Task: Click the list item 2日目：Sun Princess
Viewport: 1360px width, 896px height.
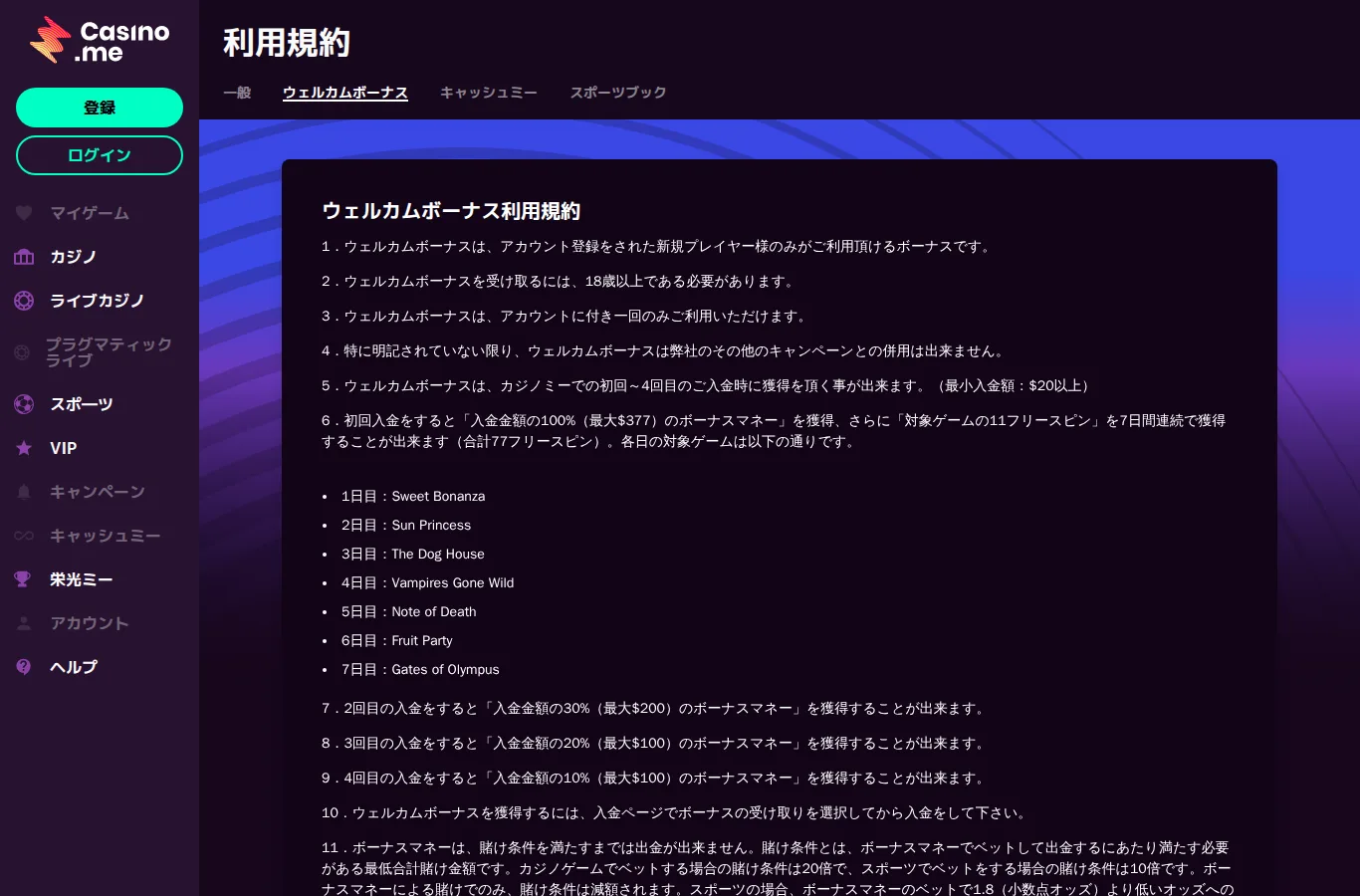Action: pos(406,525)
